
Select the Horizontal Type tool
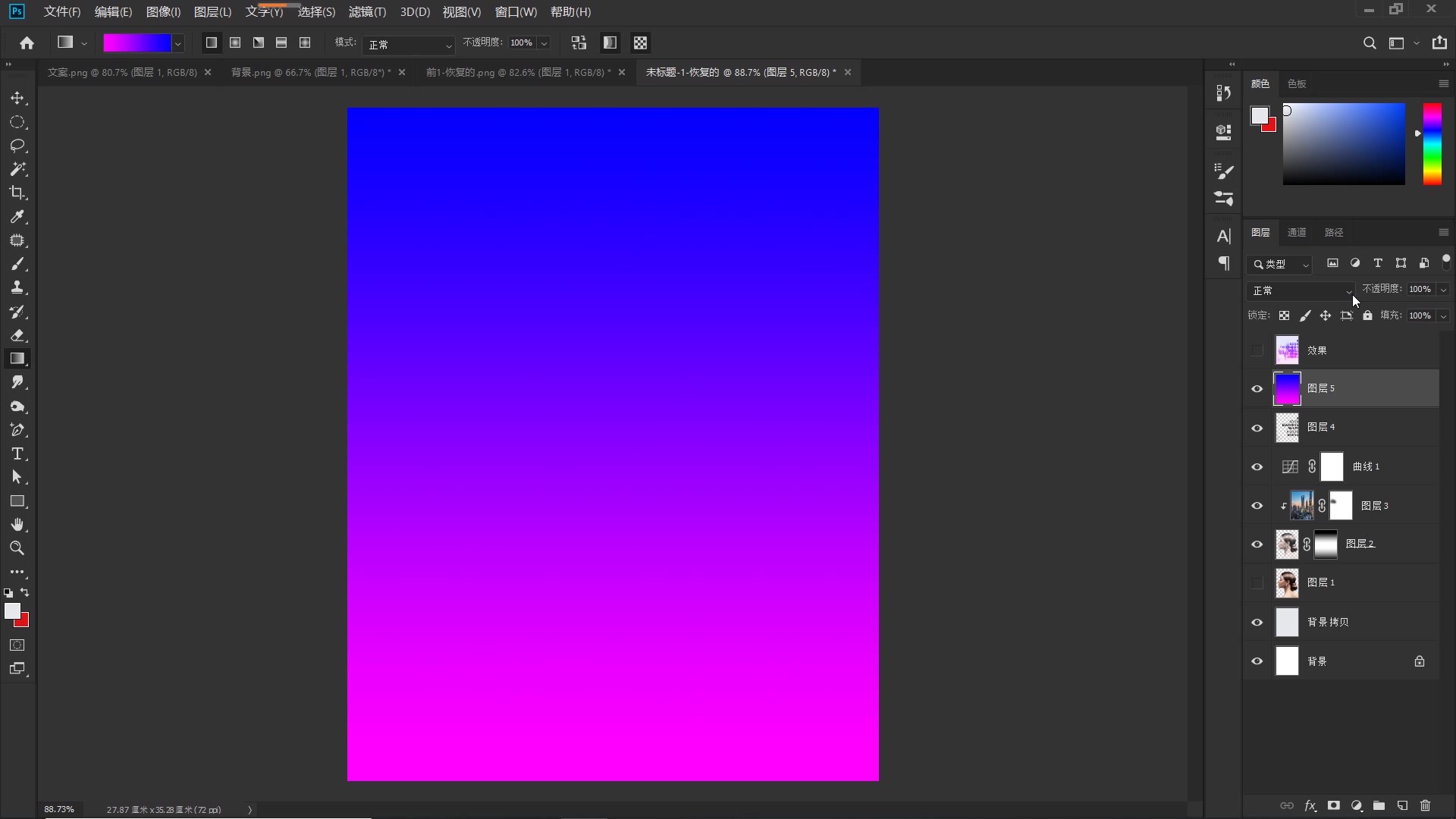click(x=17, y=453)
